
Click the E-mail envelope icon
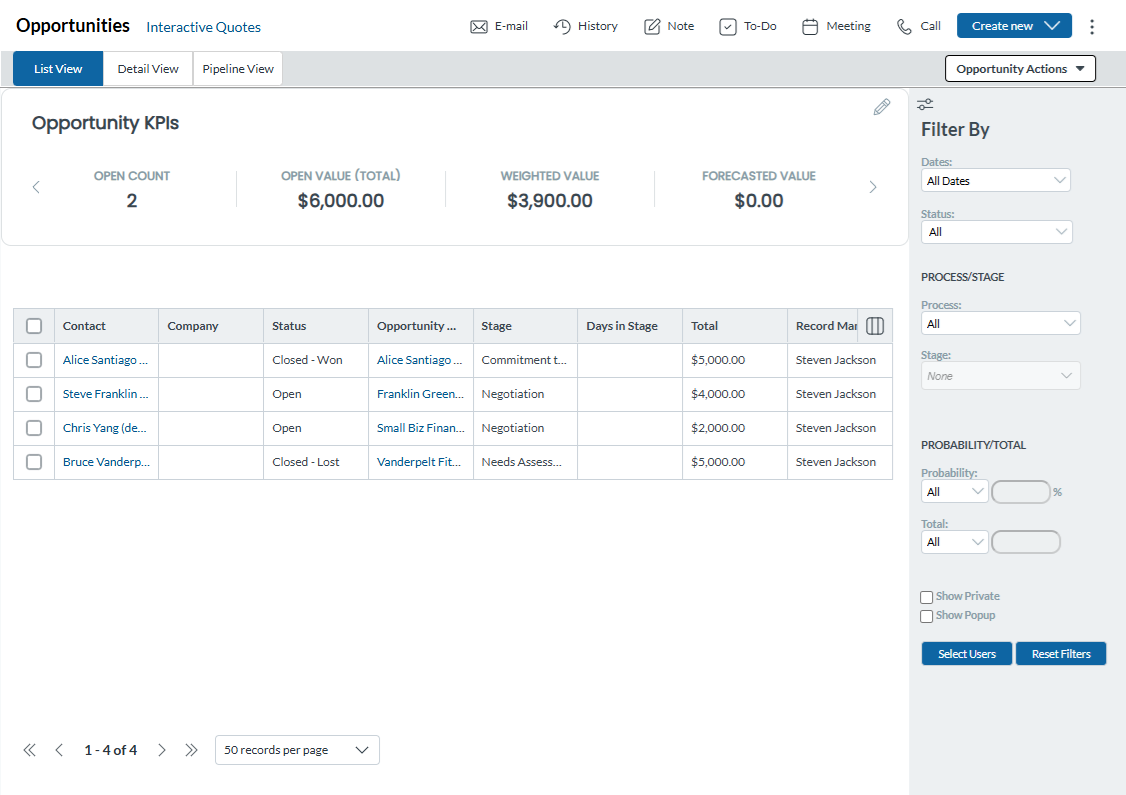(478, 27)
